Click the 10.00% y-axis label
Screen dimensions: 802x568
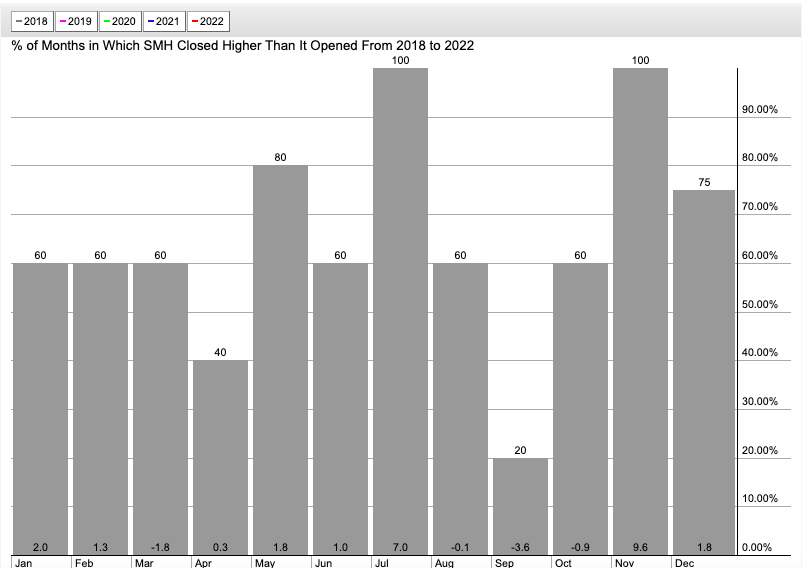tap(760, 498)
